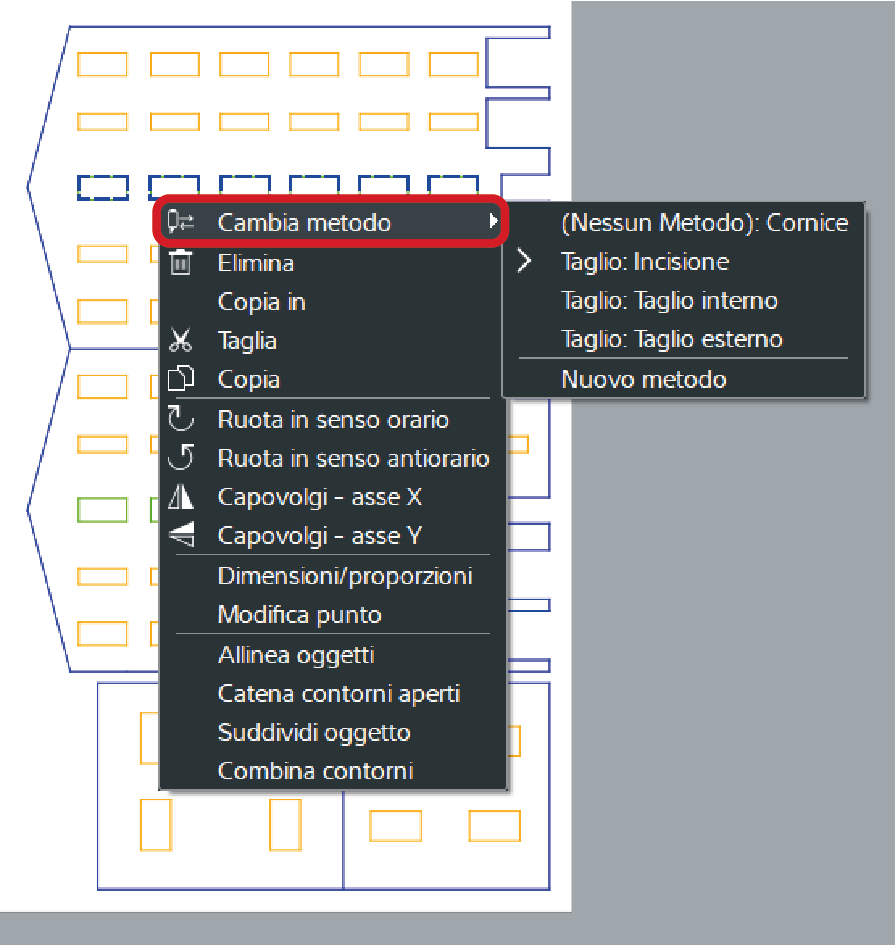Image resolution: width=895 pixels, height=946 pixels.
Task: Click the checkmark chevron beside Taglio: Incisione
Action: 524,261
